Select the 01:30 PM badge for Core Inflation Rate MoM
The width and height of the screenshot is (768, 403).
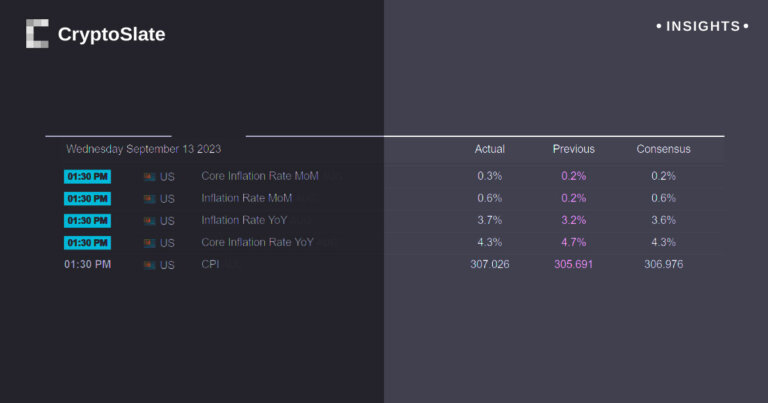point(87,176)
